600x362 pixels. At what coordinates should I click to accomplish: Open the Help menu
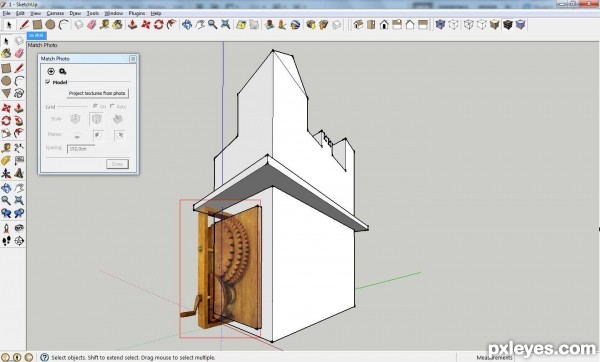pos(156,13)
